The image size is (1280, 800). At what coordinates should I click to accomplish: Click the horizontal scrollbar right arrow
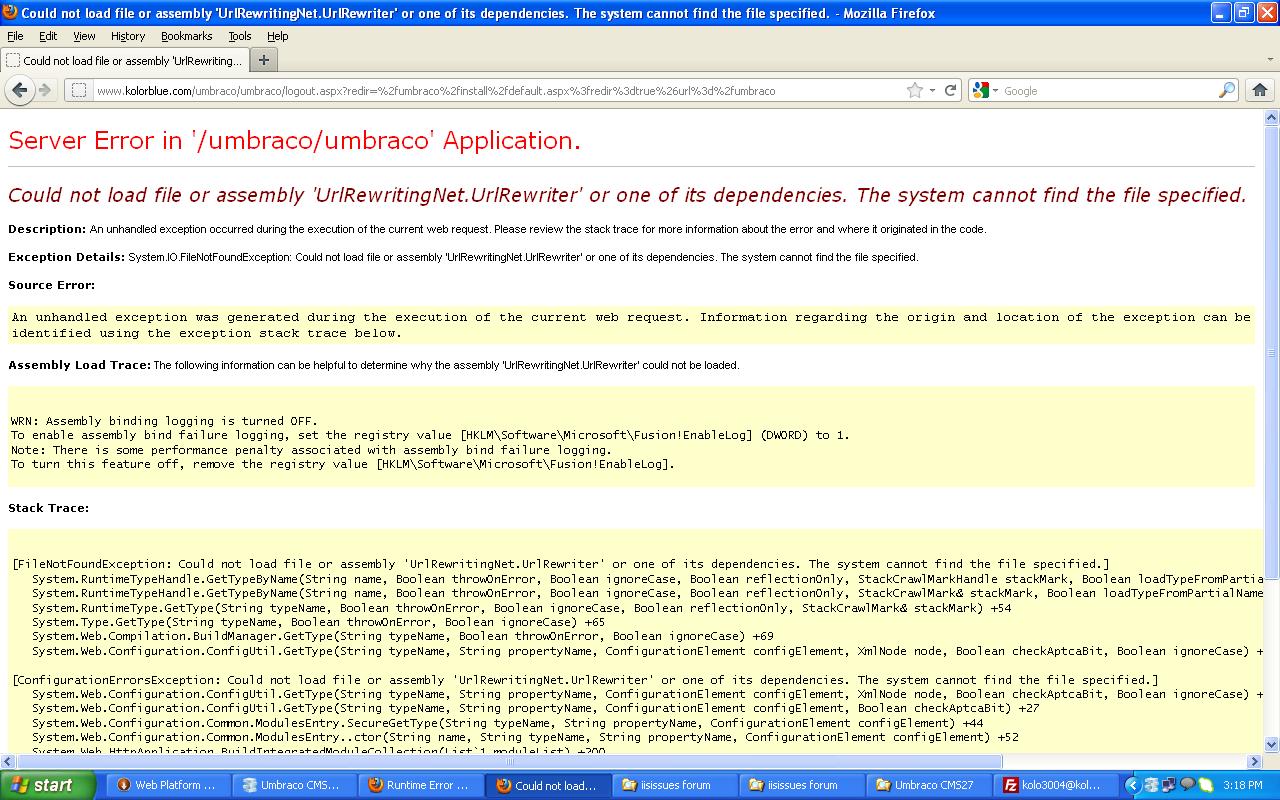[x=1256, y=761]
